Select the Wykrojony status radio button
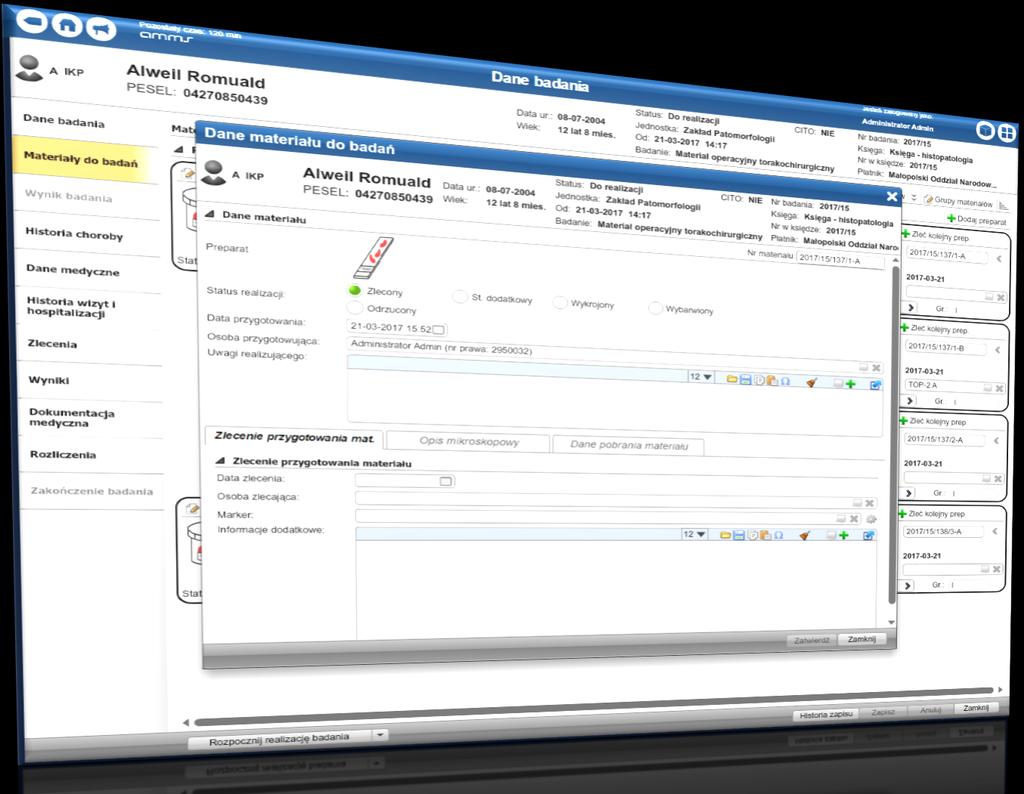1024x794 pixels. tap(560, 302)
